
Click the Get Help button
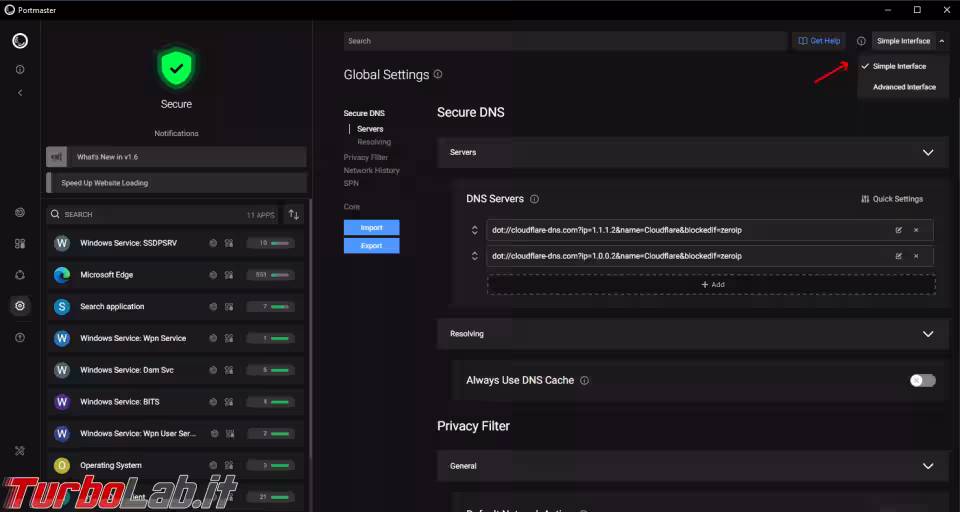click(x=819, y=41)
